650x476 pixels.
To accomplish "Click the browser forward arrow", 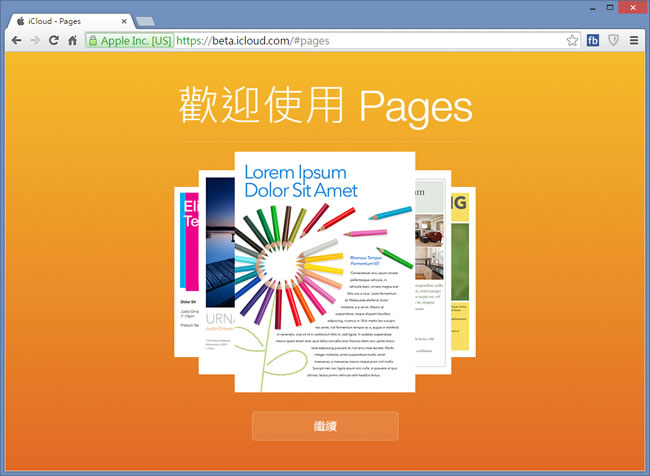I will (x=35, y=40).
